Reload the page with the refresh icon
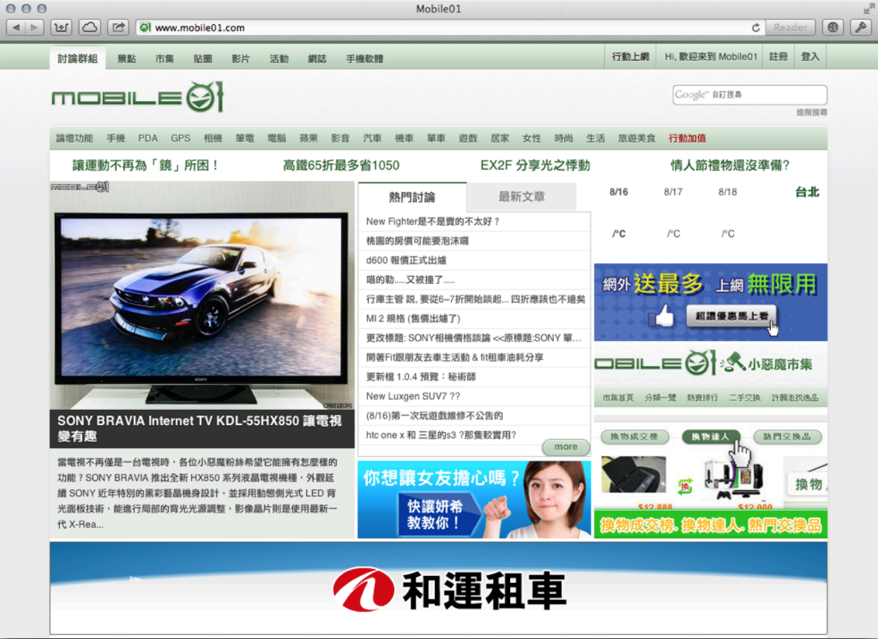The width and height of the screenshot is (878, 639). pos(755,27)
